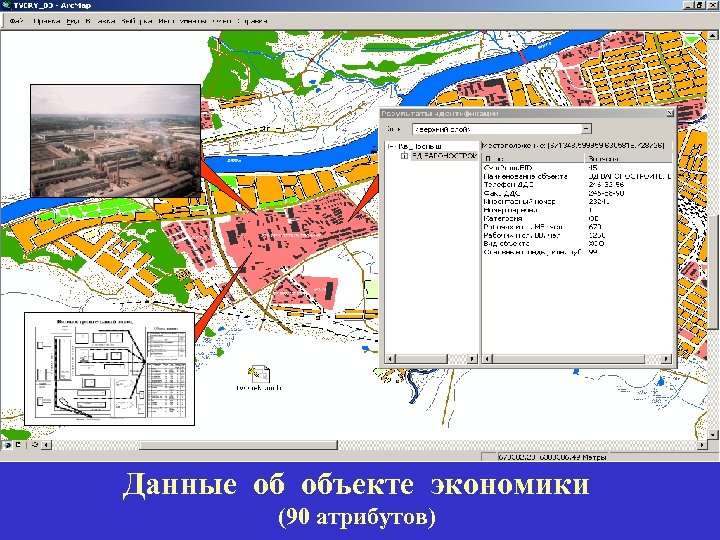Click the ArcMap title bar application icon

(6, 6)
